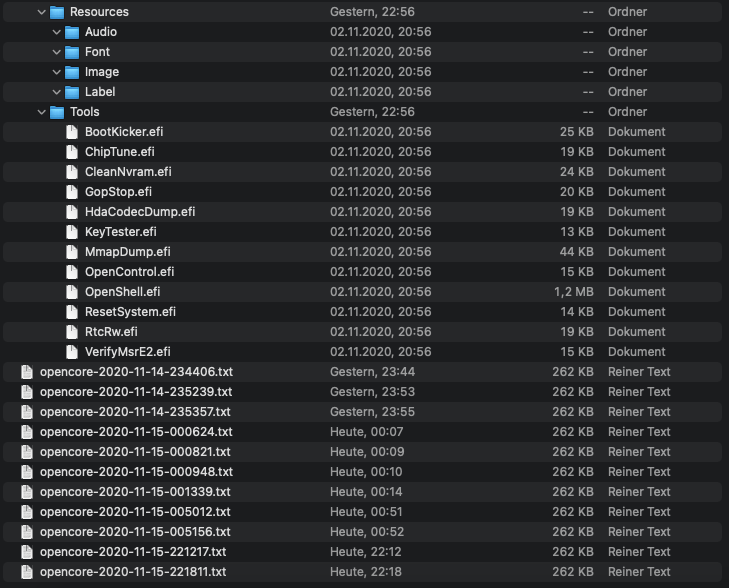
Task: Select the OpenShell.efi file name
Action: (123, 292)
